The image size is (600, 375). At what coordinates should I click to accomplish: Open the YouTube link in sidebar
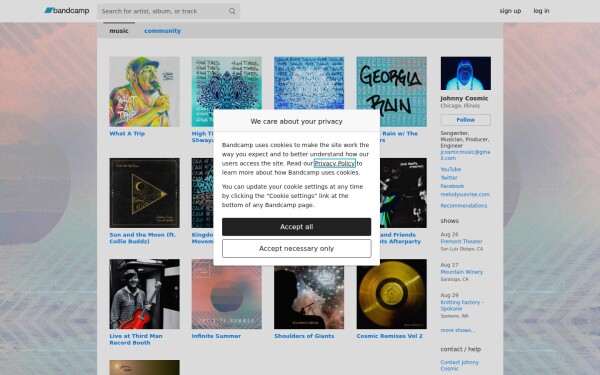[450, 169]
